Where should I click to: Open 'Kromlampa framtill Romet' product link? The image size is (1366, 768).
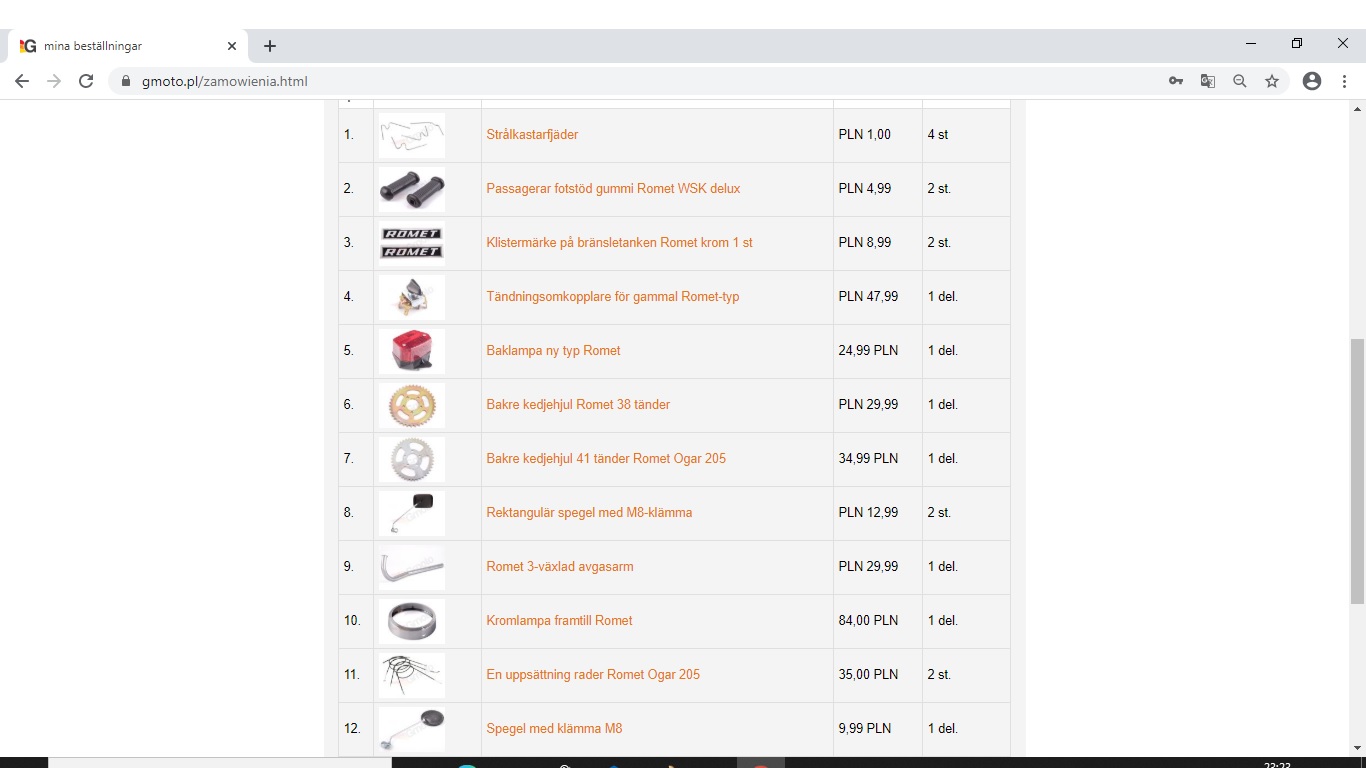point(559,621)
